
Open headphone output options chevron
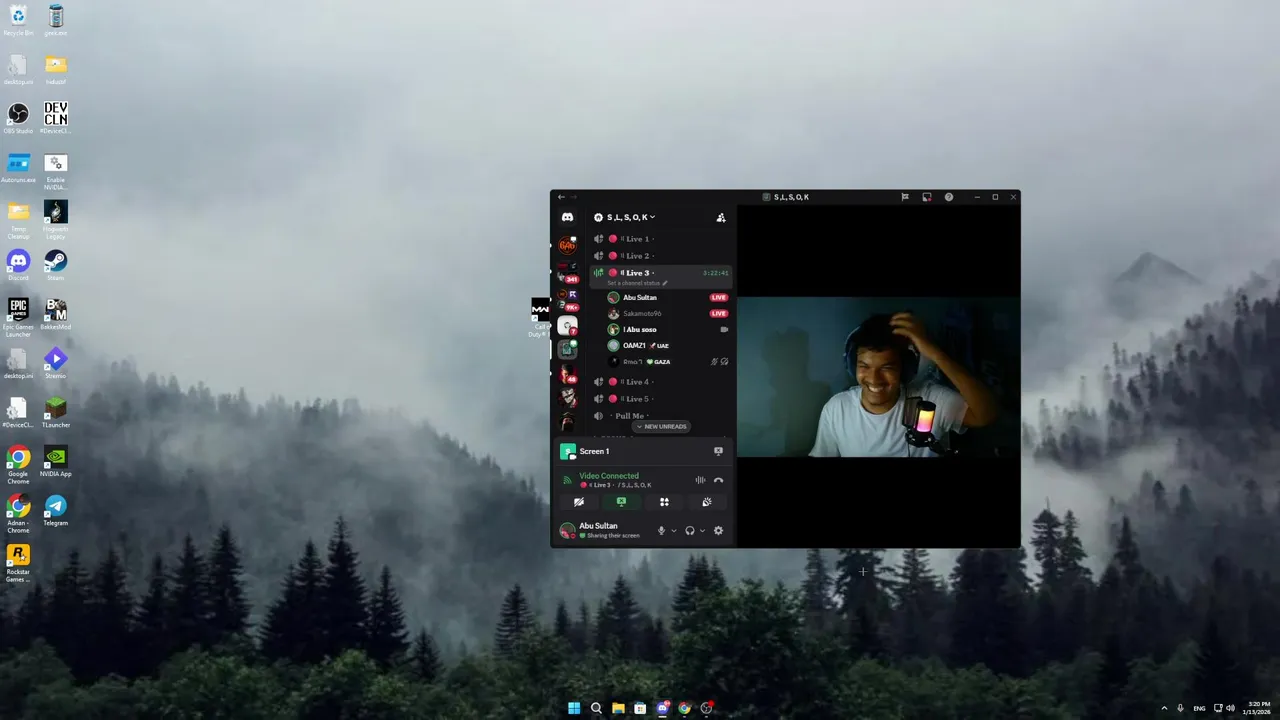tap(702, 531)
